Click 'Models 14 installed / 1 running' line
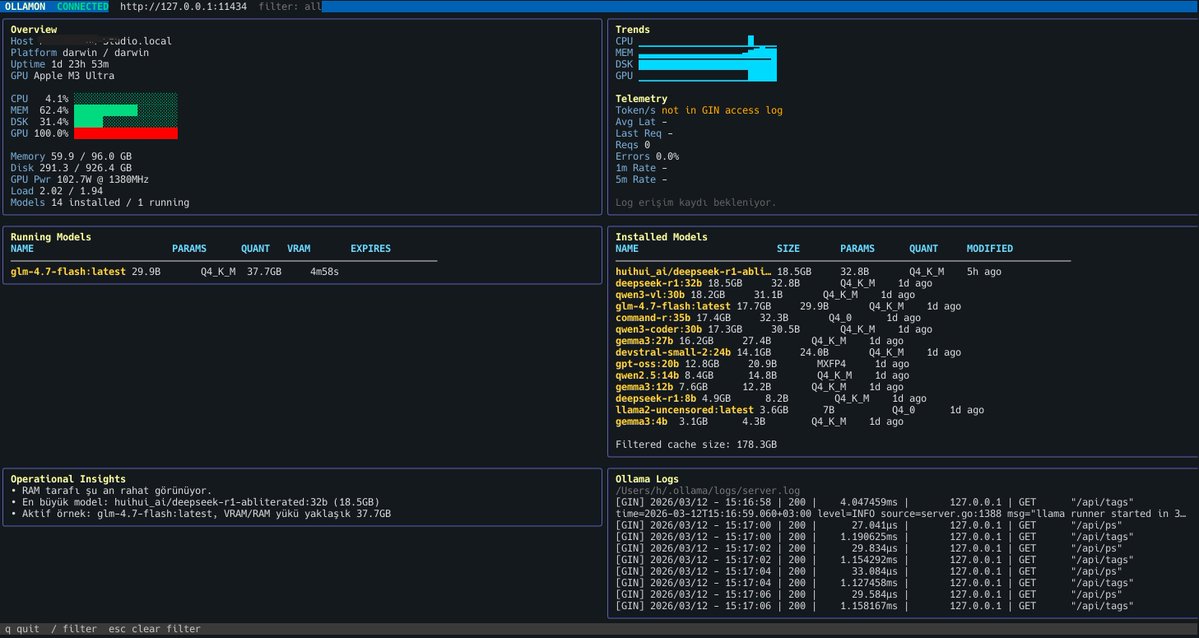 pos(99,203)
